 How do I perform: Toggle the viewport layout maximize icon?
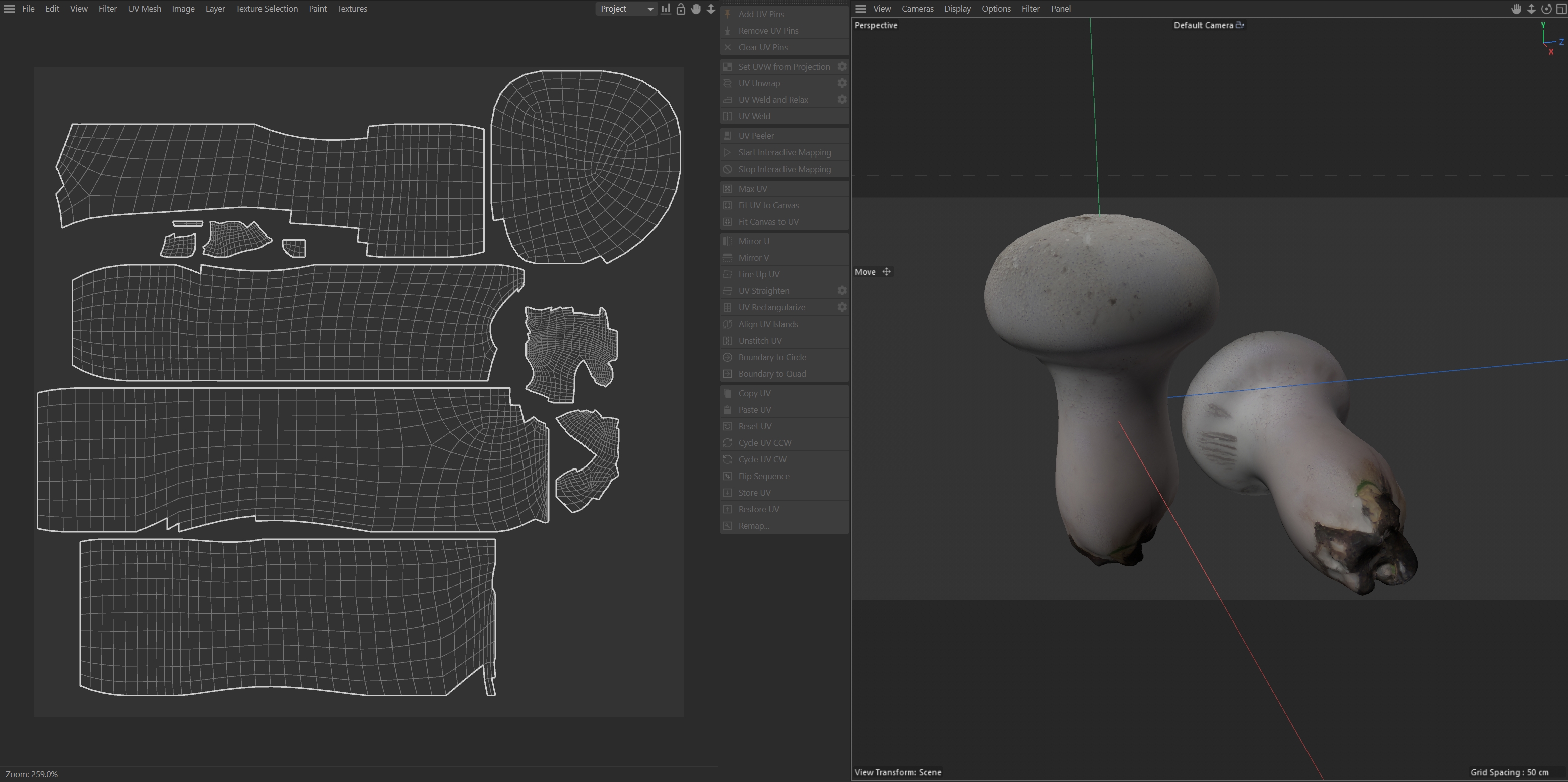coord(1560,9)
